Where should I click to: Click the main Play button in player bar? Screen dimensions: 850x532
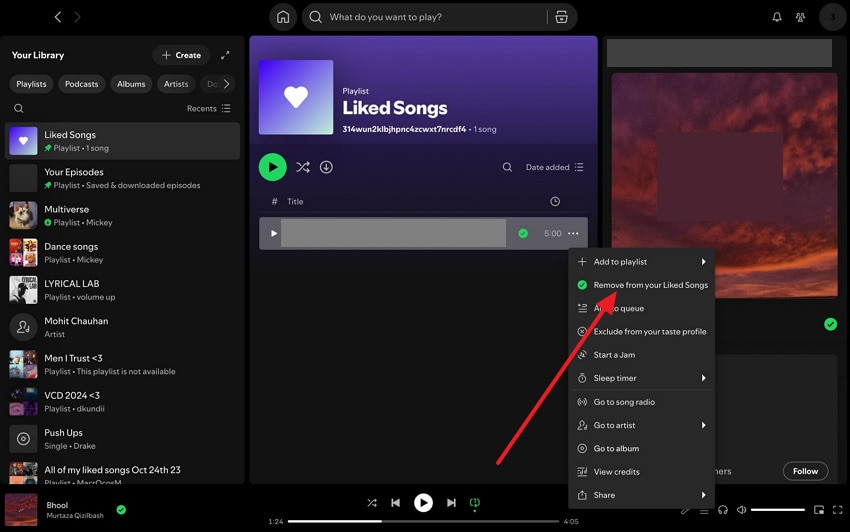(x=423, y=503)
